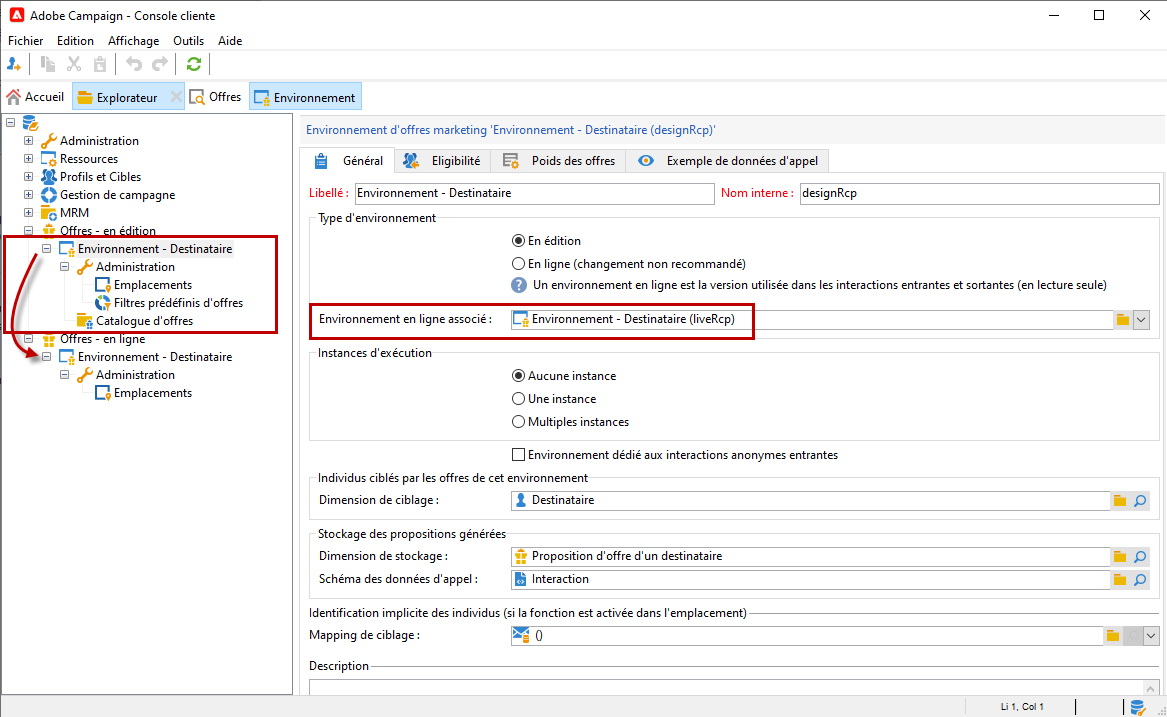The image size is (1167, 717).
Task: Select Emplacements under Offres - en ligne
Action: tap(153, 393)
